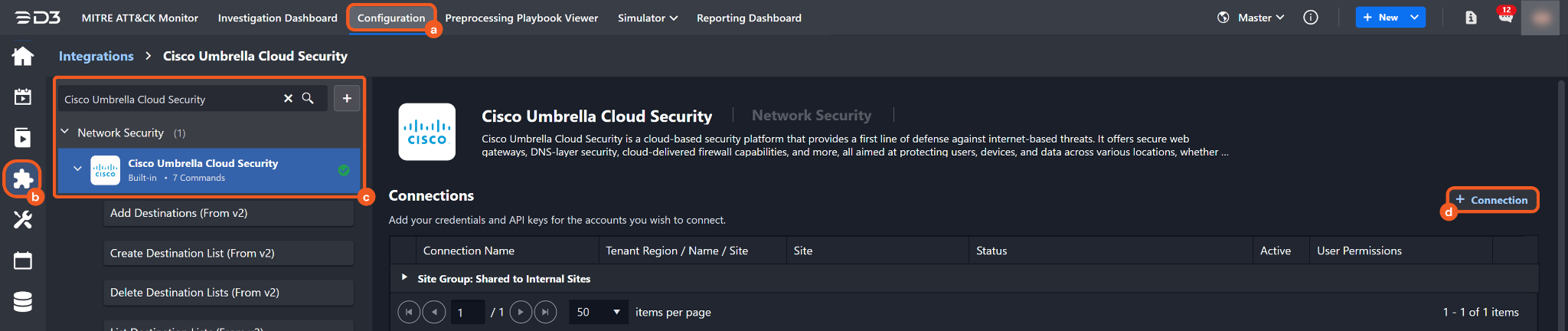Open the notifications icon with badge 12
Image resolution: width=1568 pixels, height=331 pixels.
(x=1505, y=17)
